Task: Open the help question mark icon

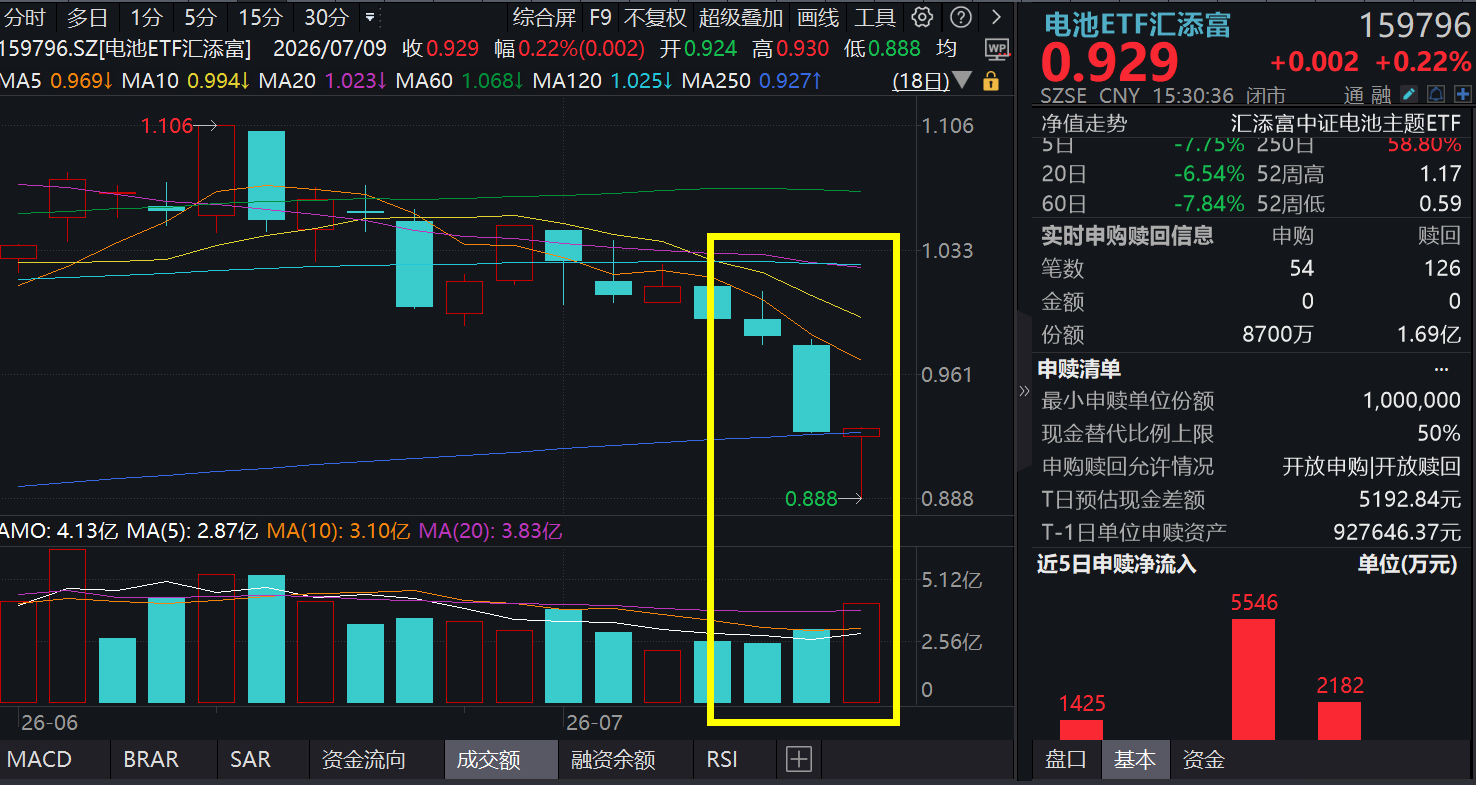Action: click(x=960, y=17)
